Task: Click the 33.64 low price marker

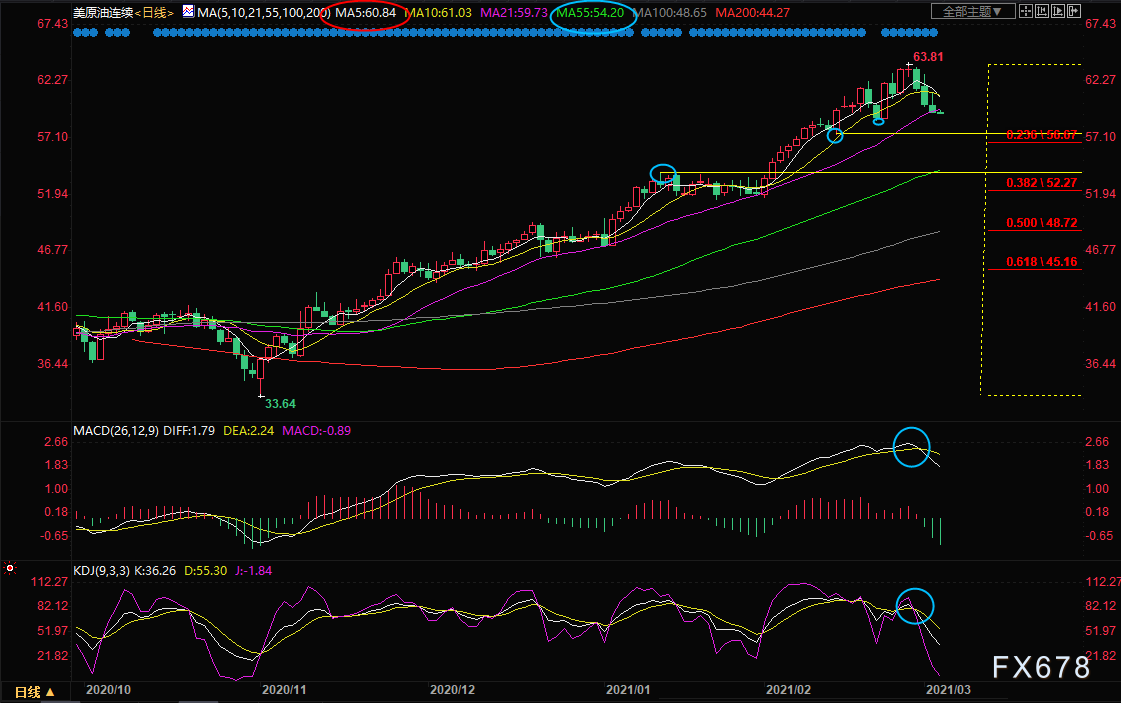Action: 280,403
